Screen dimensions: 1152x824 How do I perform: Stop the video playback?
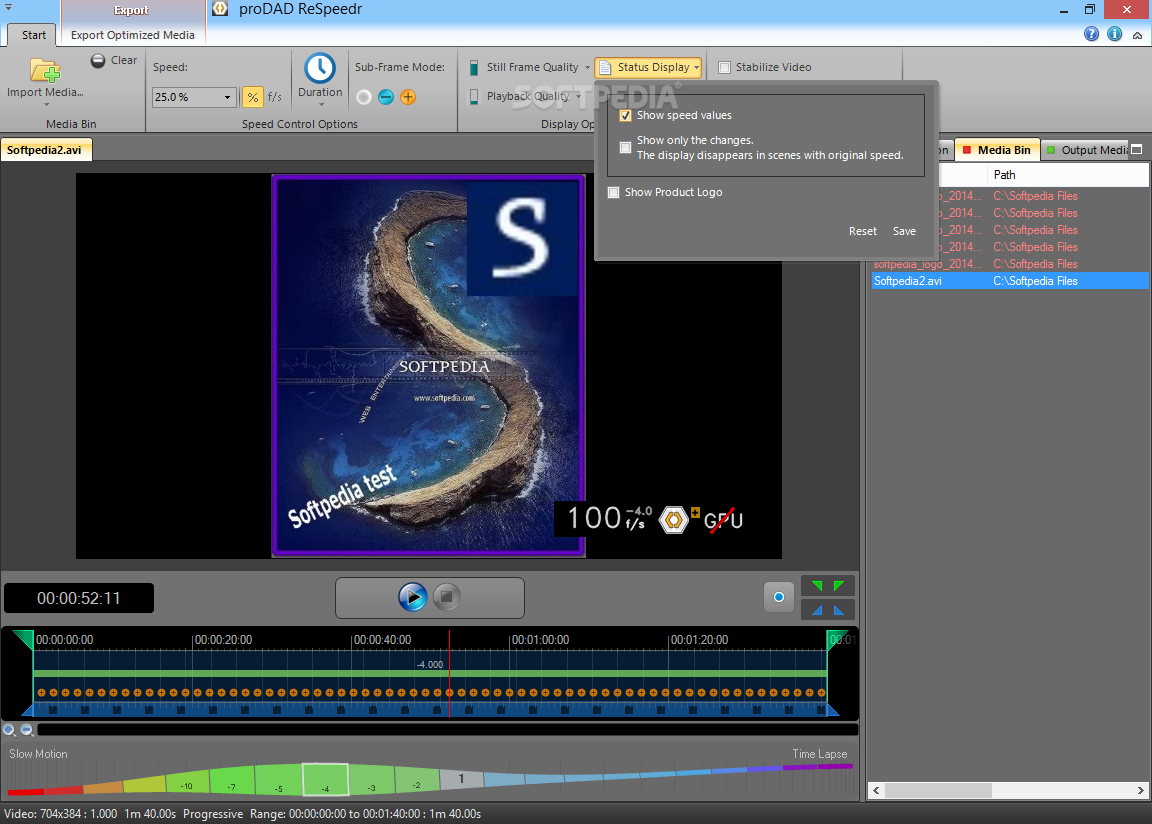click(x=446, y=597)
